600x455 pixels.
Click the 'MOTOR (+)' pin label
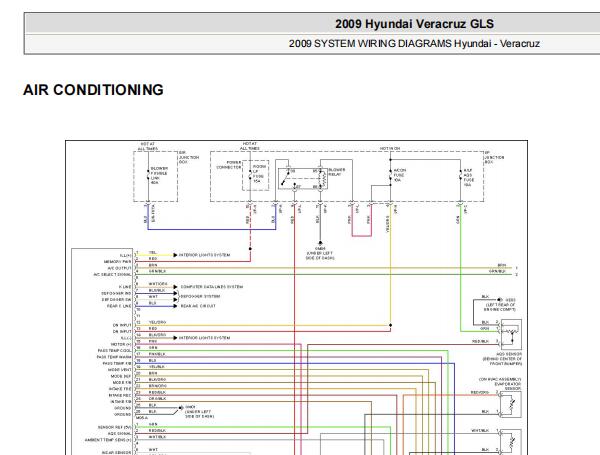(x=121, y=344)
